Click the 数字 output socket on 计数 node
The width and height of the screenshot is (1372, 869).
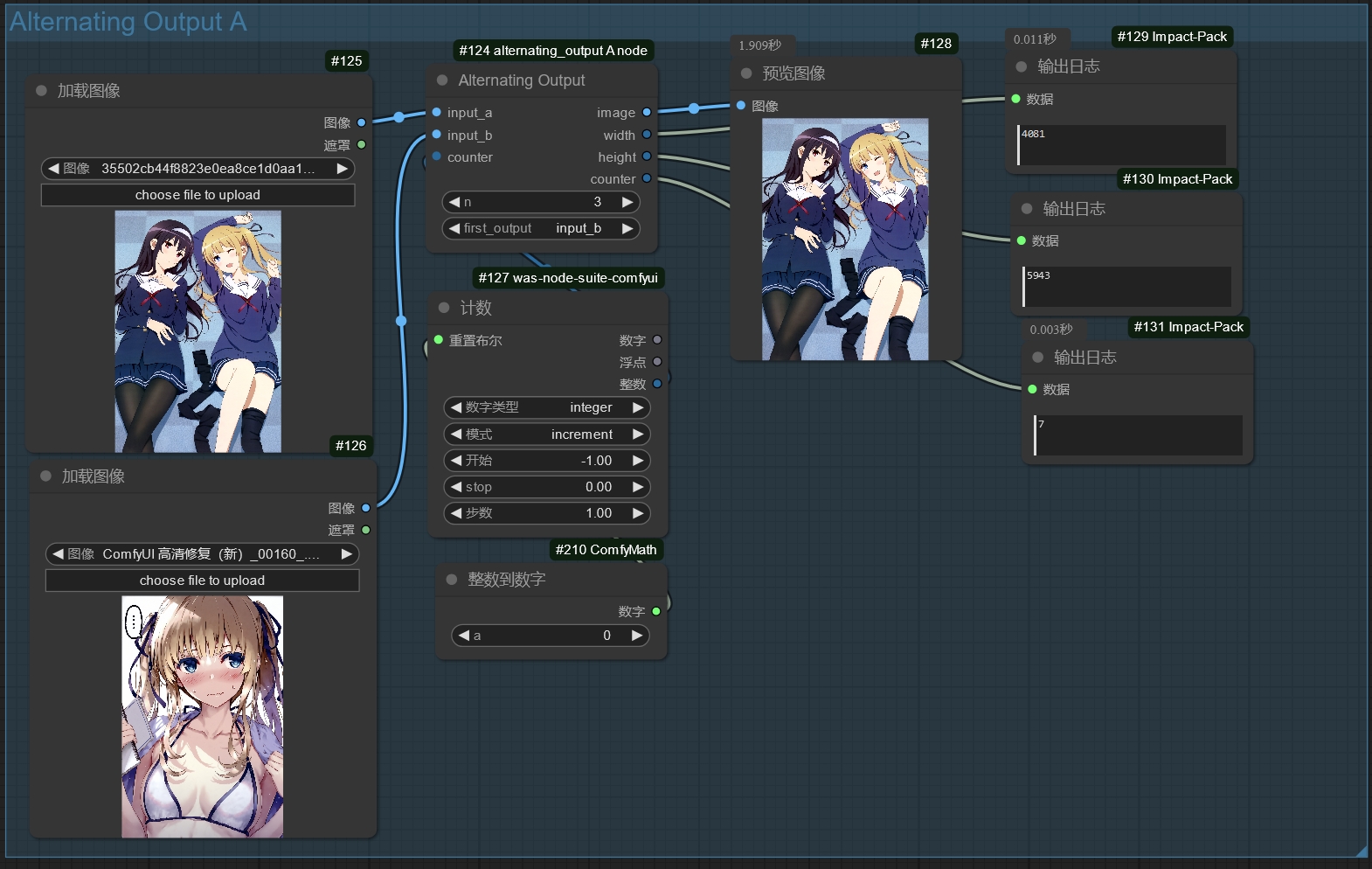coord(657,340)
